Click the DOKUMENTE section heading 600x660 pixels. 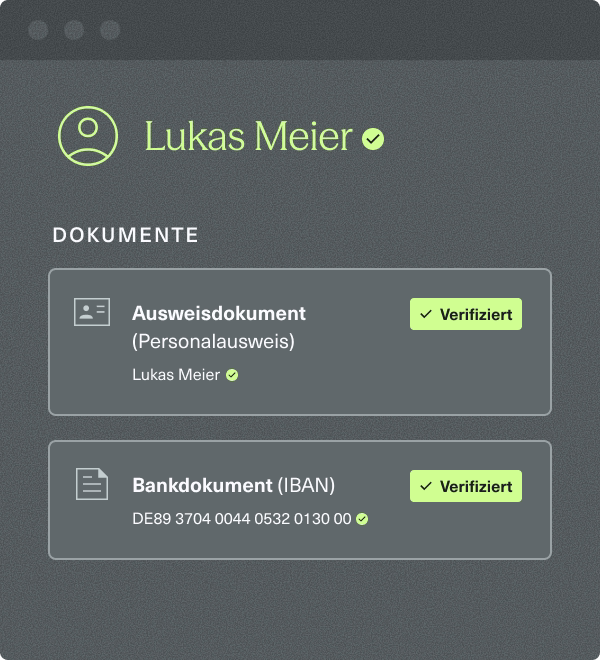[126, 235]
